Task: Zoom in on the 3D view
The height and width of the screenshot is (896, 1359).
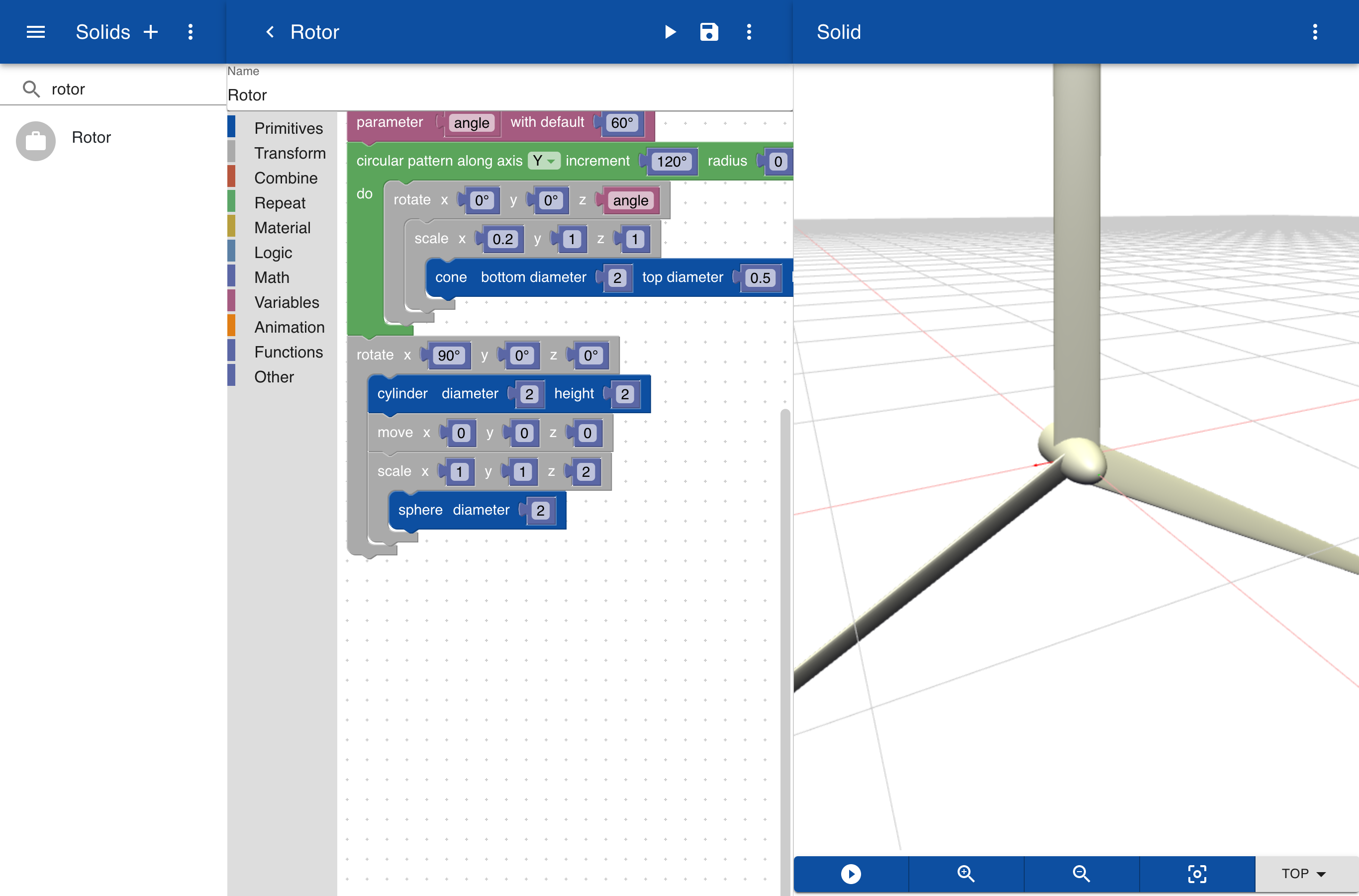Action: (x=966, y=874)
